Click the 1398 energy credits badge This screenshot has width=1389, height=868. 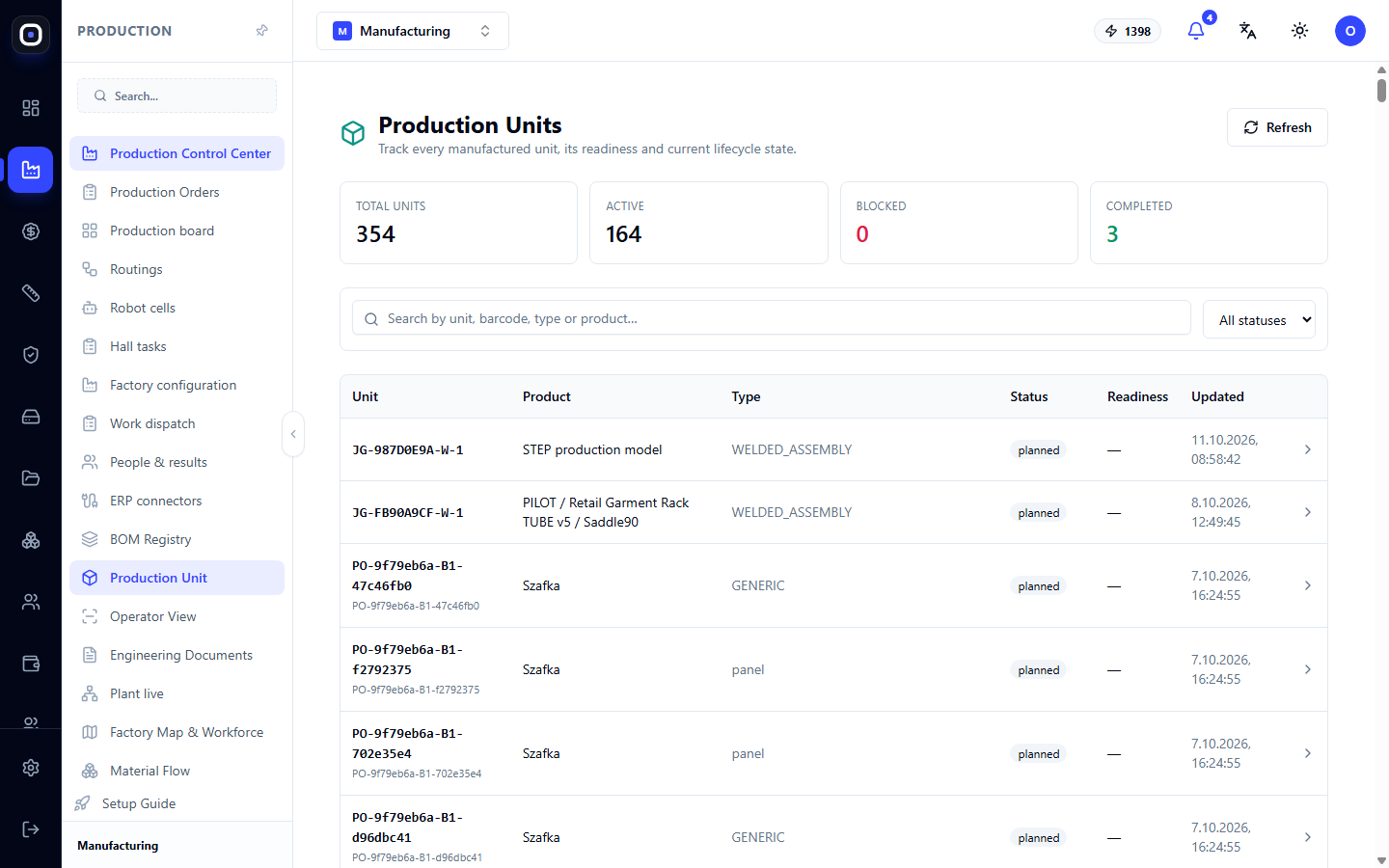[x=1128, y=31]
